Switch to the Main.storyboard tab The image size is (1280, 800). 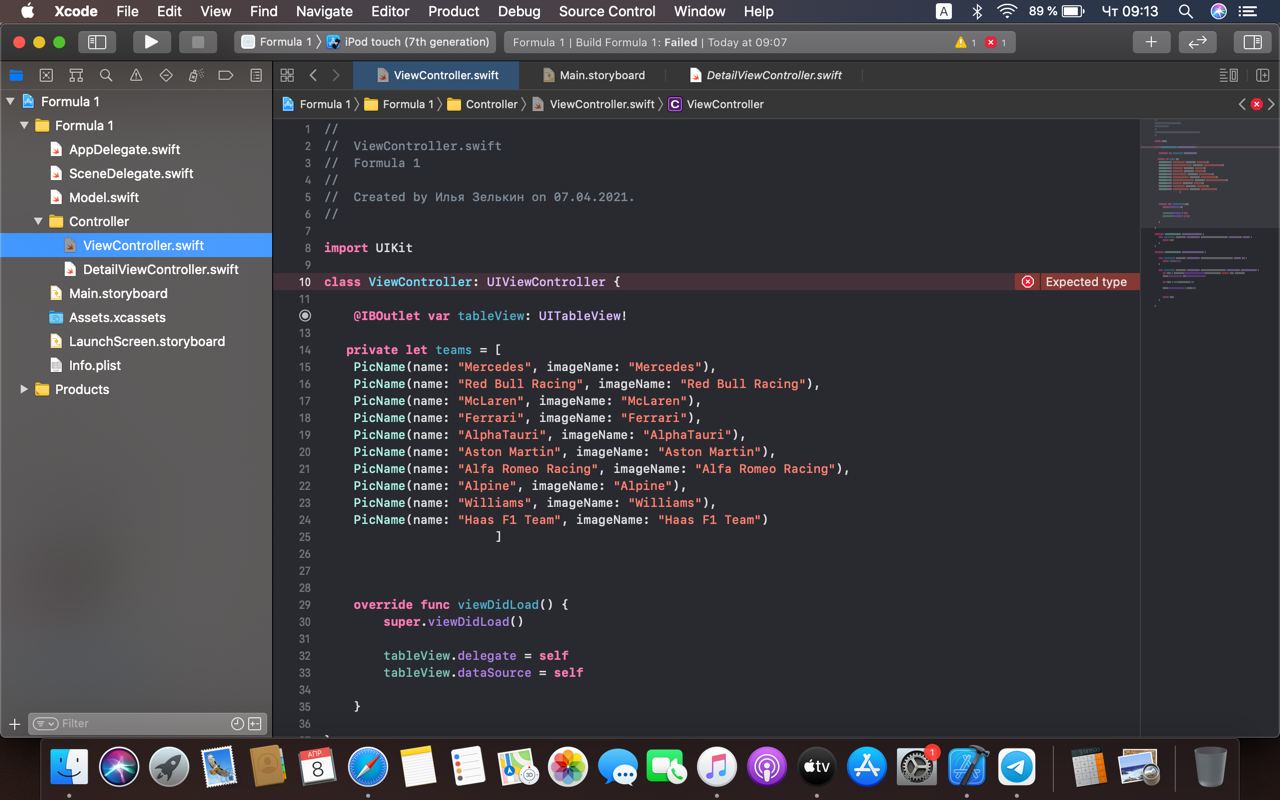click(594, 75)
